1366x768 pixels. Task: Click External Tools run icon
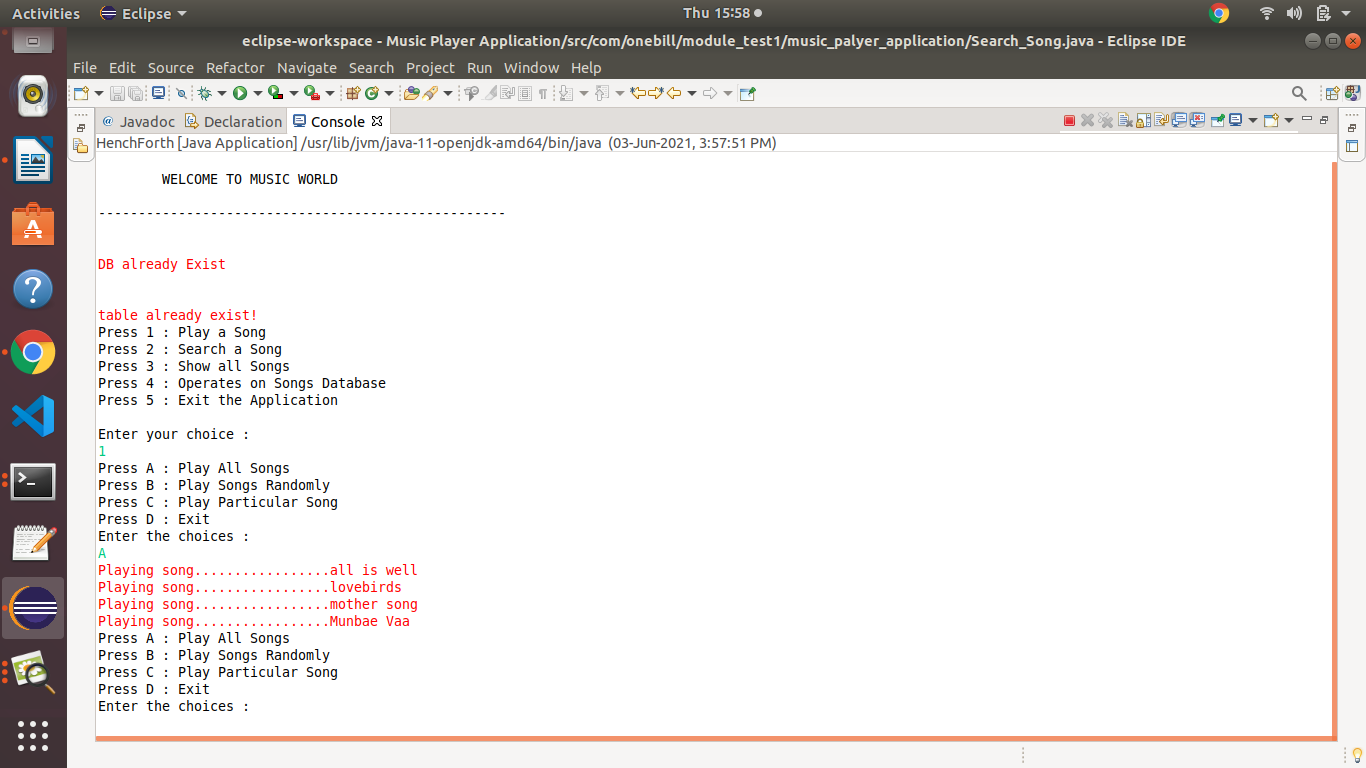point(311,93)
